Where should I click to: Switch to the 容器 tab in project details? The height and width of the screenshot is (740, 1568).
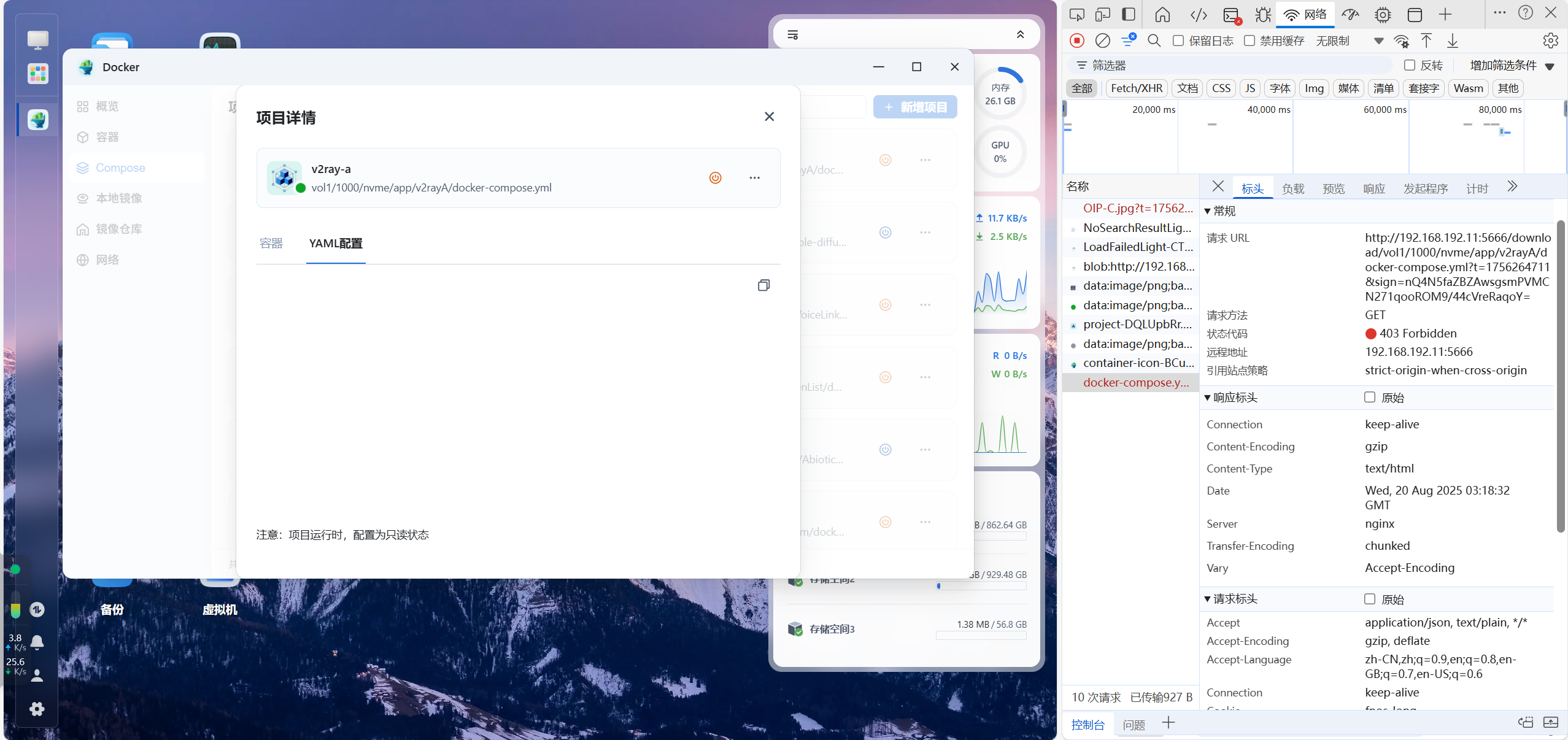(x=271, y=244)
